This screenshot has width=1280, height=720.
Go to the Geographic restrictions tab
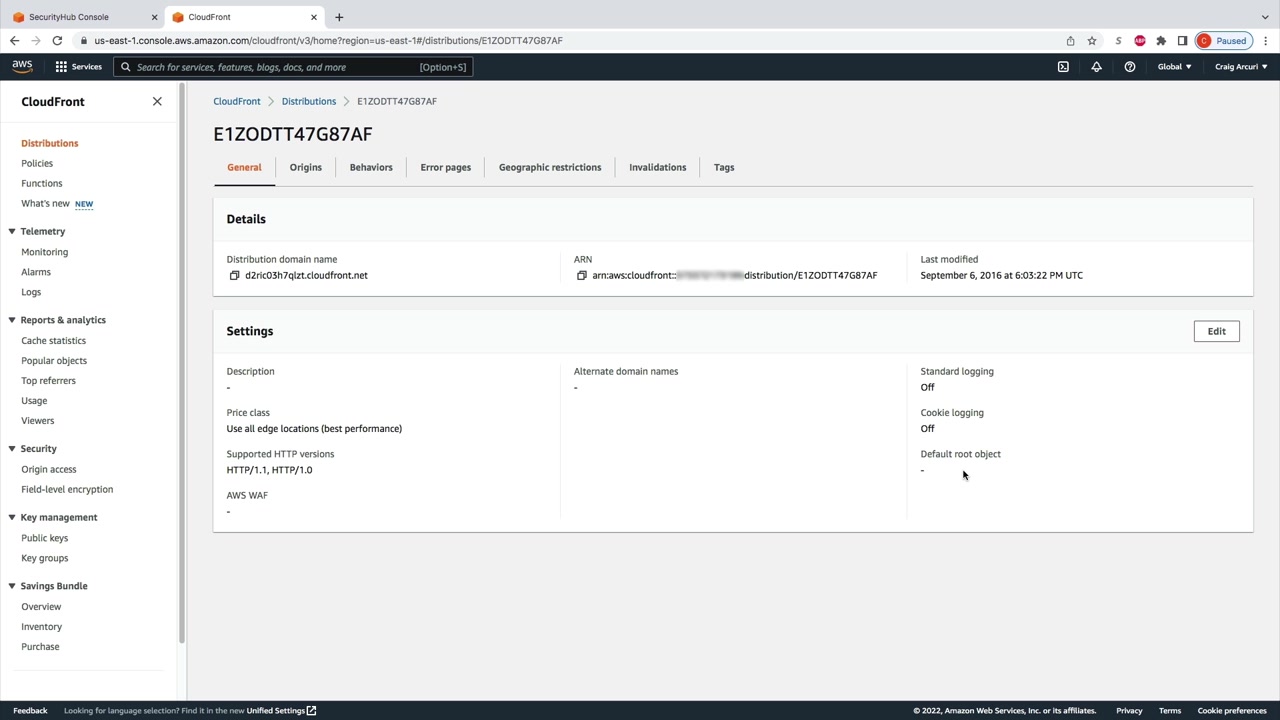[550, 168]
